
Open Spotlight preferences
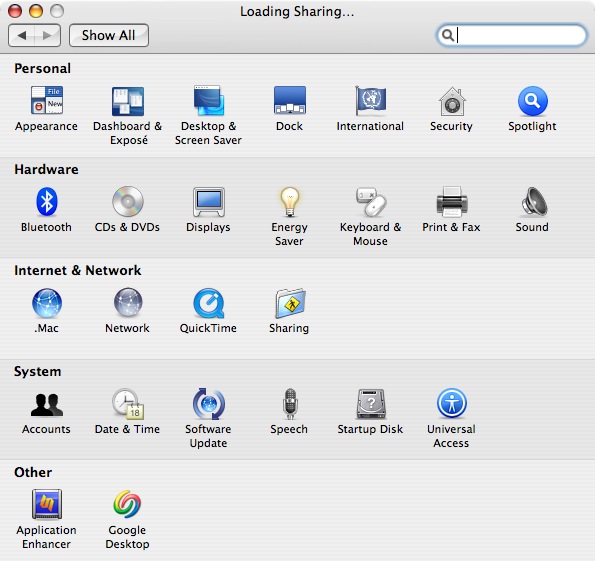click(532, 101)
